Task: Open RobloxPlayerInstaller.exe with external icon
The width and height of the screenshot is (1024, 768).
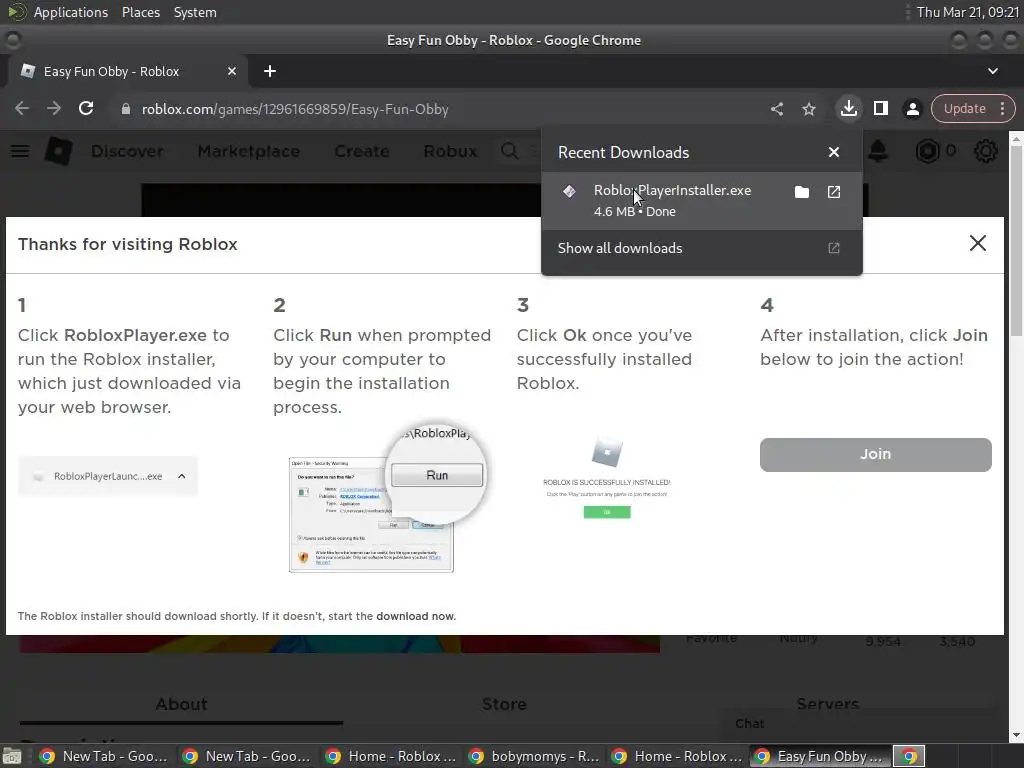Action: 834,192
